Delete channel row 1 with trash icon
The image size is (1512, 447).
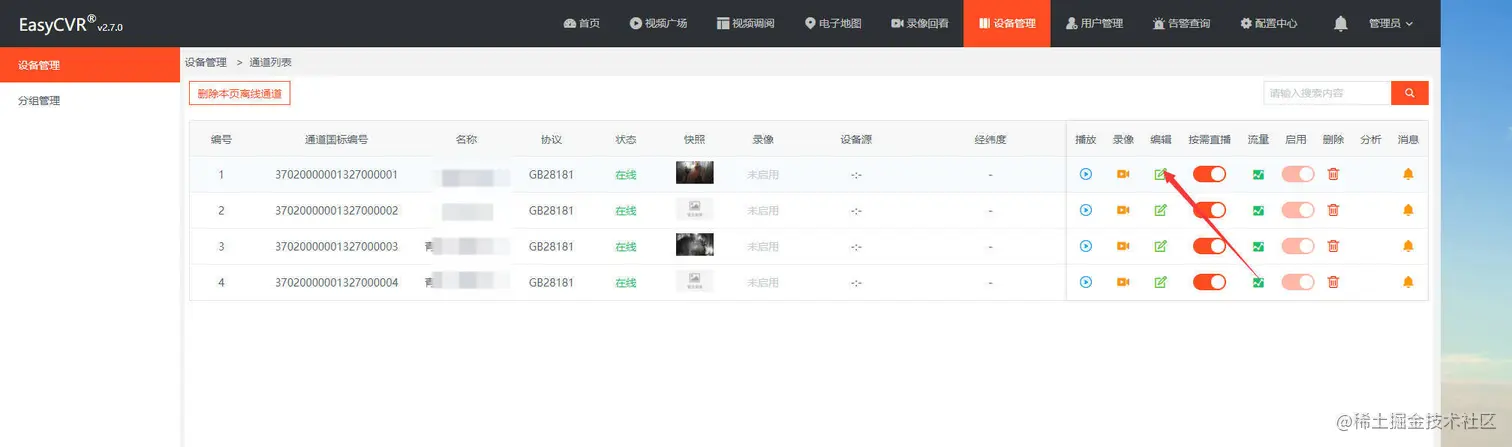[x=1333, y=174]
